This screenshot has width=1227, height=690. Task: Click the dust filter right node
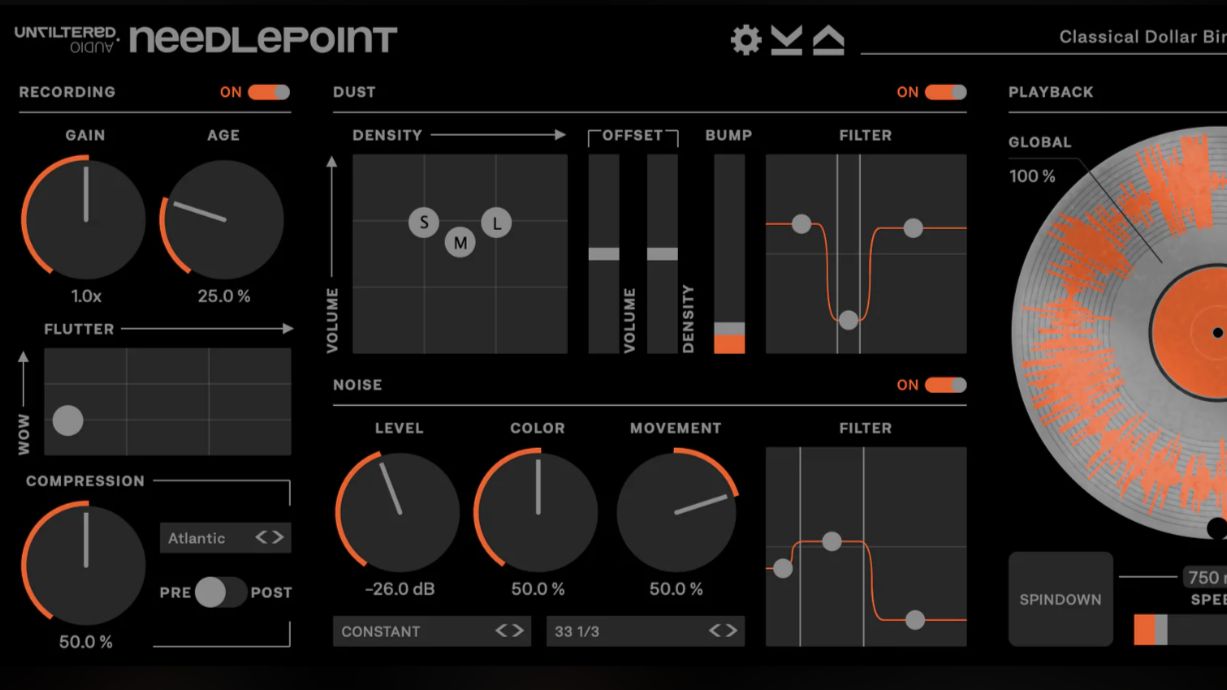point(913,228)
